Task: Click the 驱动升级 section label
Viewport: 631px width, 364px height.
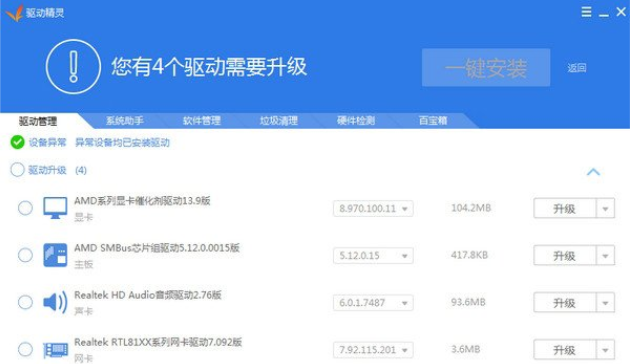Action: coord(47,170)
